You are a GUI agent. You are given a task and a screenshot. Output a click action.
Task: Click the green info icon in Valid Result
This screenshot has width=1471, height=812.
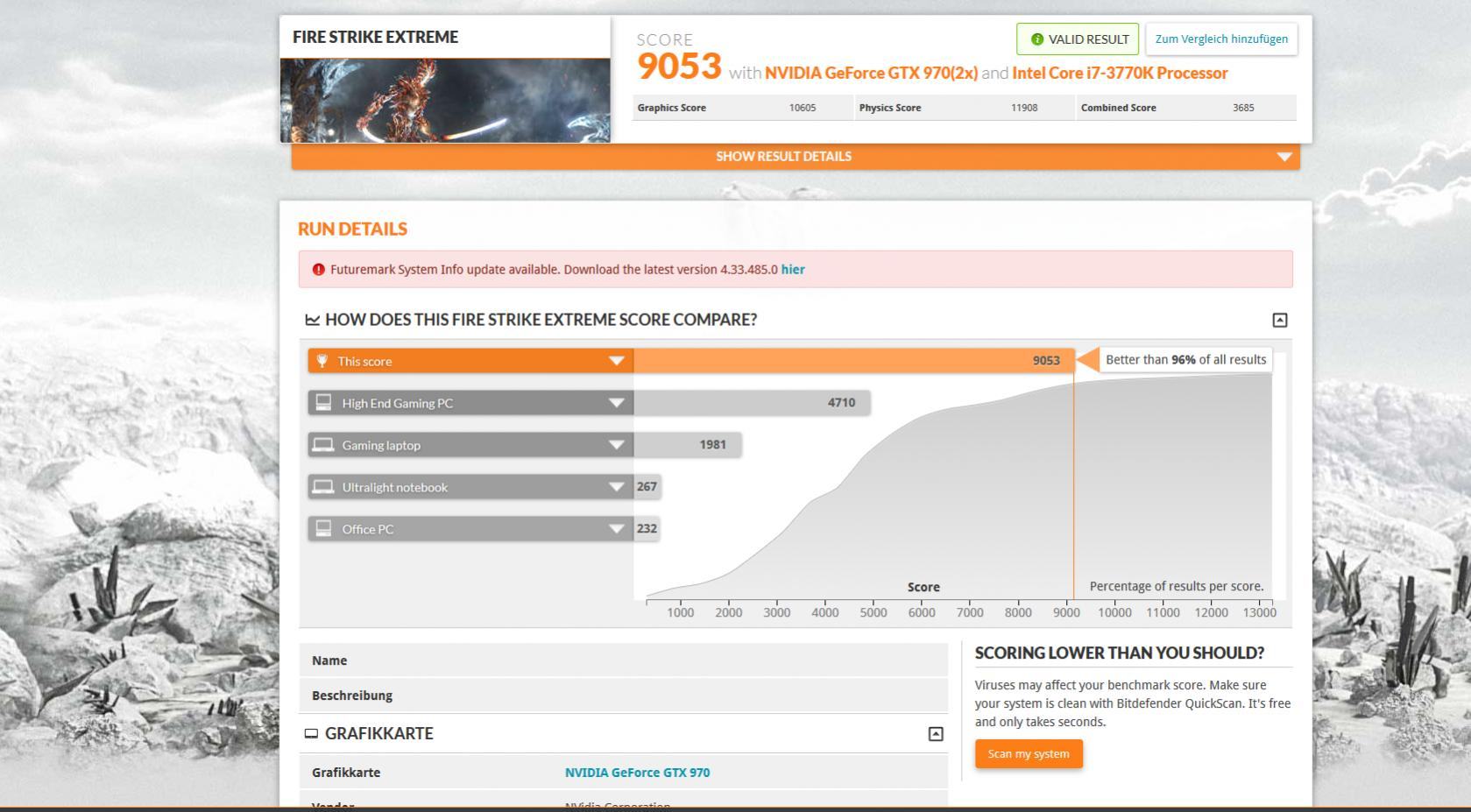point(1037,39)
